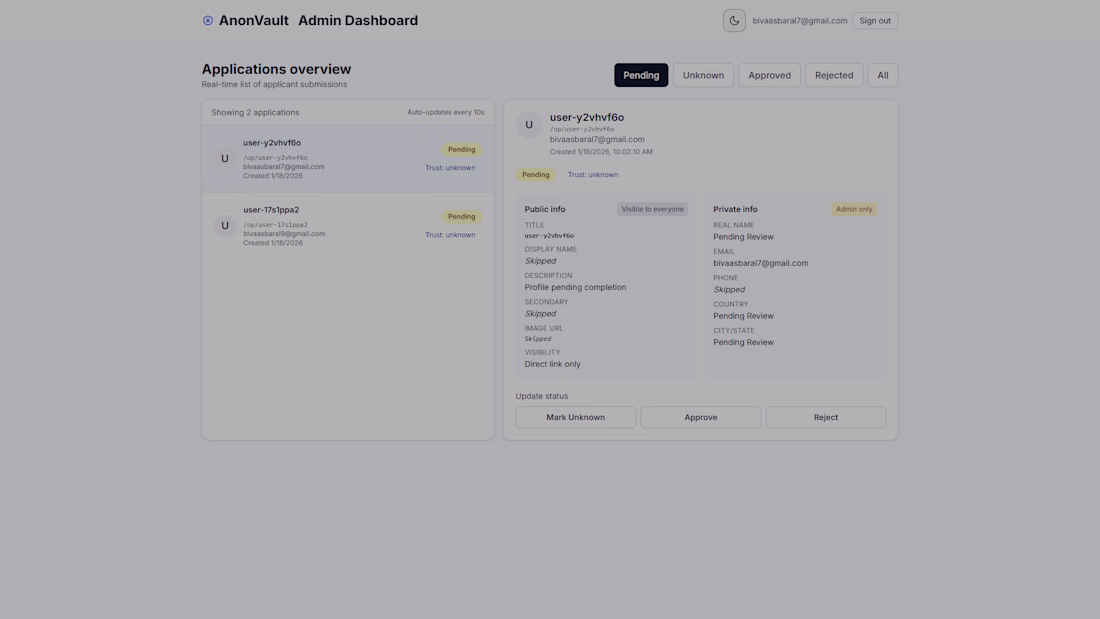Click the account email bivaasbaral7@gmail.com in header
Screen dimensions: 1100x619
pos(799,20)
